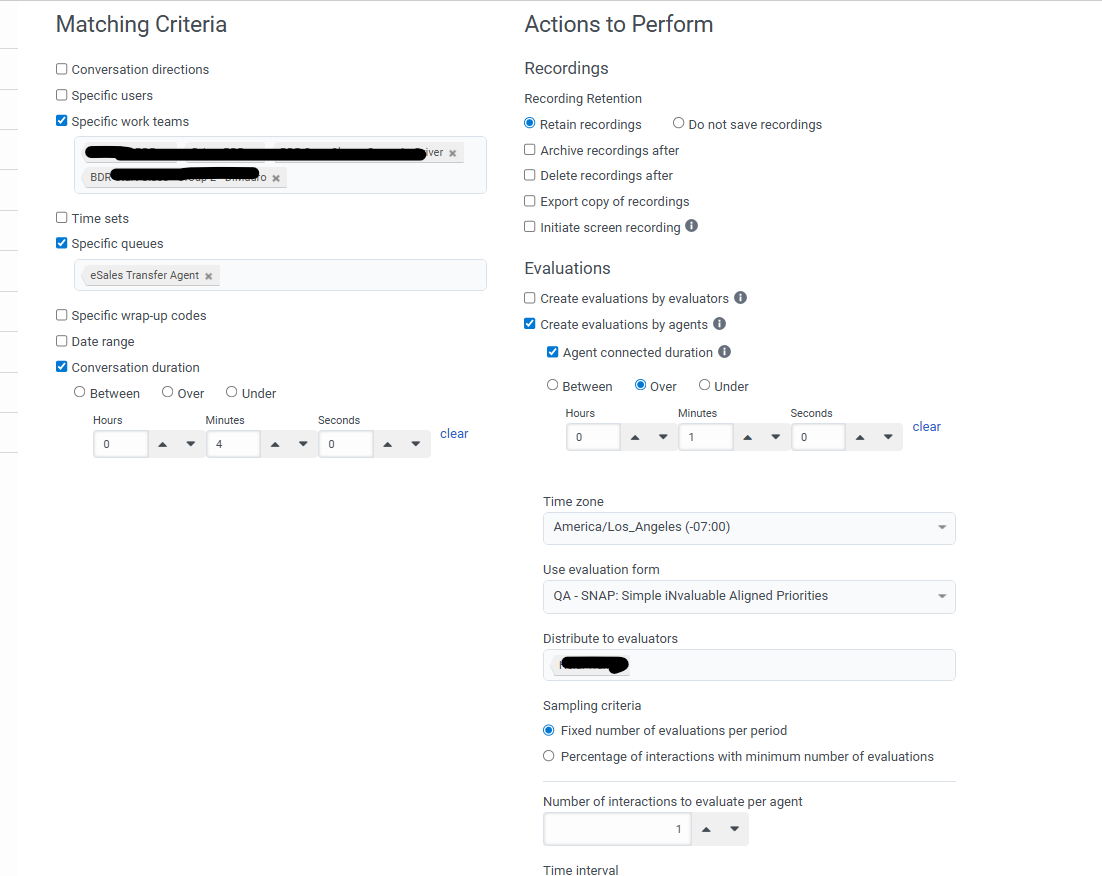Uncheck the Specific queues checkbox
The height and width of the screenshot is (876, 1102).
[x=62, y=243]
